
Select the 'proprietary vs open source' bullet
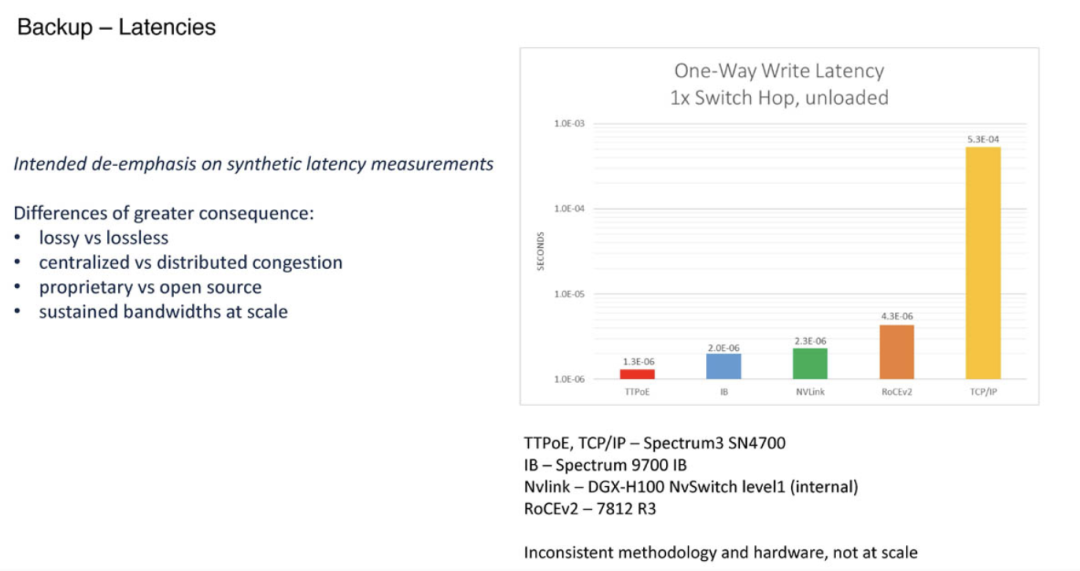coord(150,287)
